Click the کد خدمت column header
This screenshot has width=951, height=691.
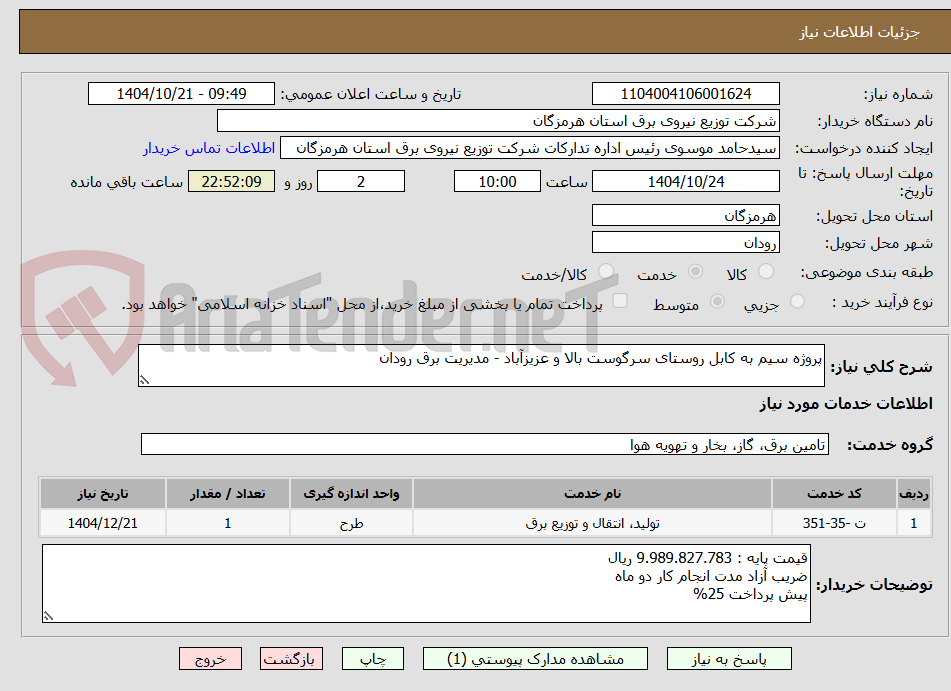834,493
